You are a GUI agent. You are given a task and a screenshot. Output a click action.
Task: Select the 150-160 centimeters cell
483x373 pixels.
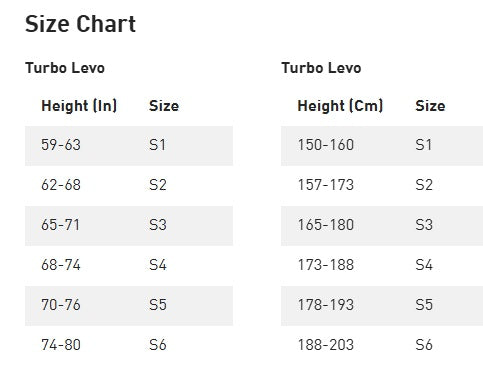pyautogui.click(x=326, y=145)
